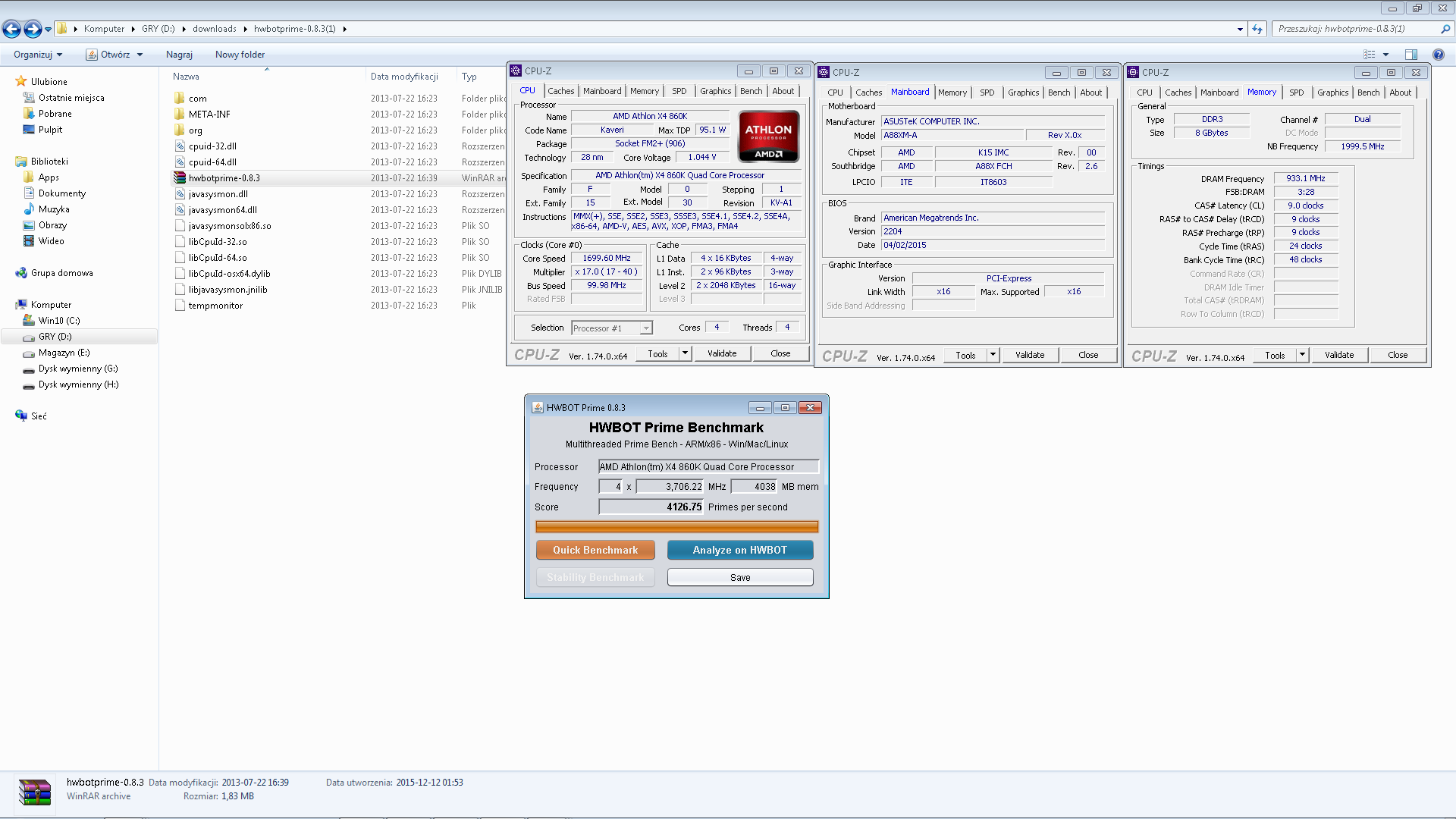Click the Wideo library icon
1456x819 pixels.
[x=29, y=240]
